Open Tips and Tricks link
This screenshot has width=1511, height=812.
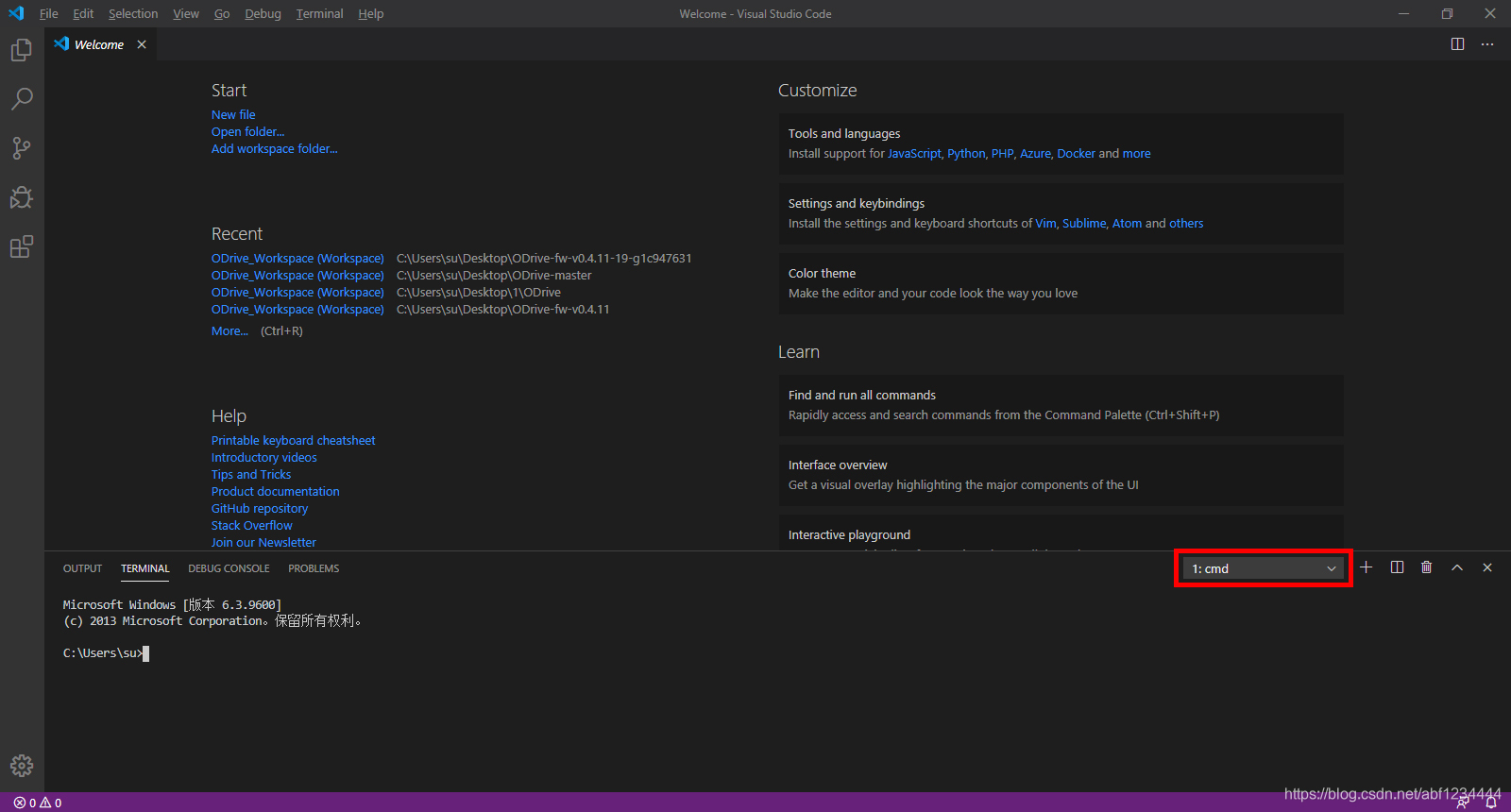[x=251, y=474]
